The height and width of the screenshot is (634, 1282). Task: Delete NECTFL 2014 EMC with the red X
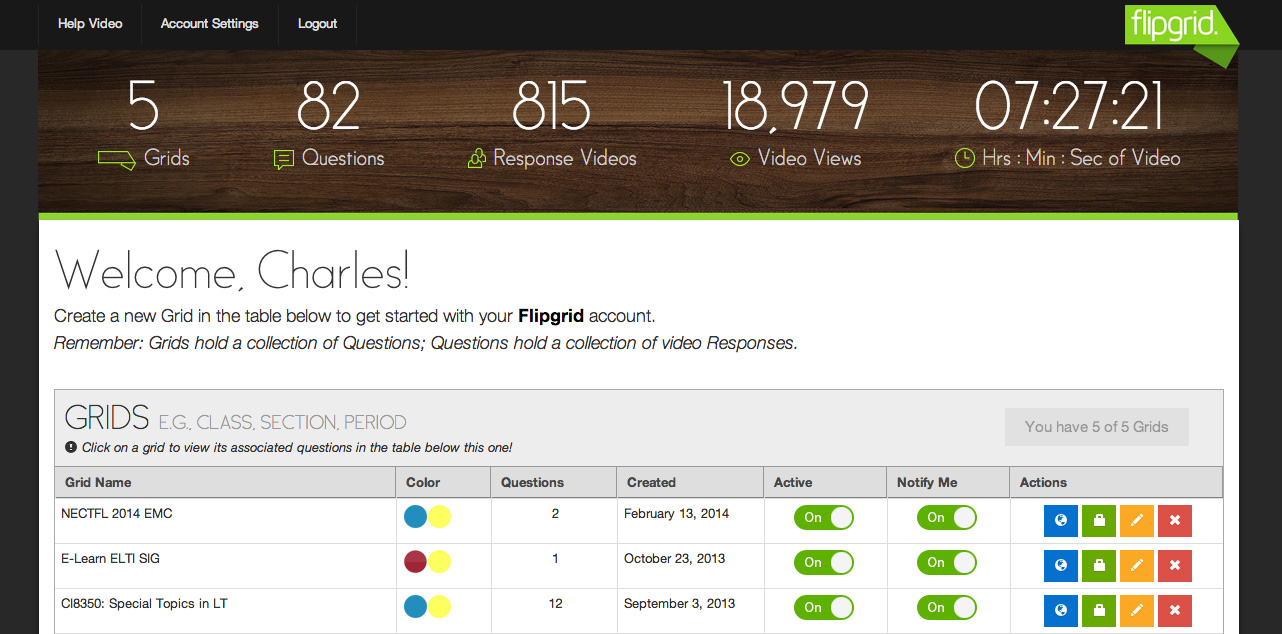(x=1175, y=521)
